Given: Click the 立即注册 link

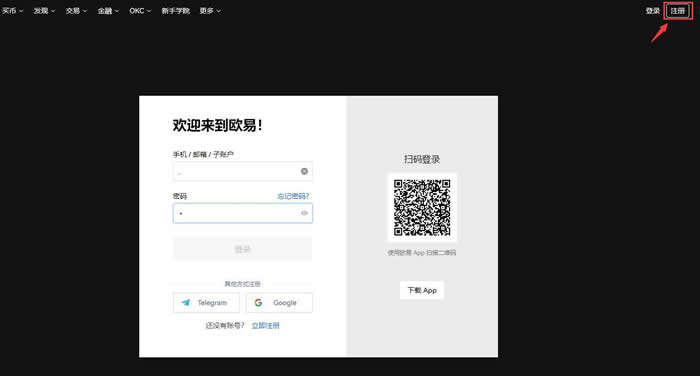Looking at the screenshot, I should (x=265, y=326).
